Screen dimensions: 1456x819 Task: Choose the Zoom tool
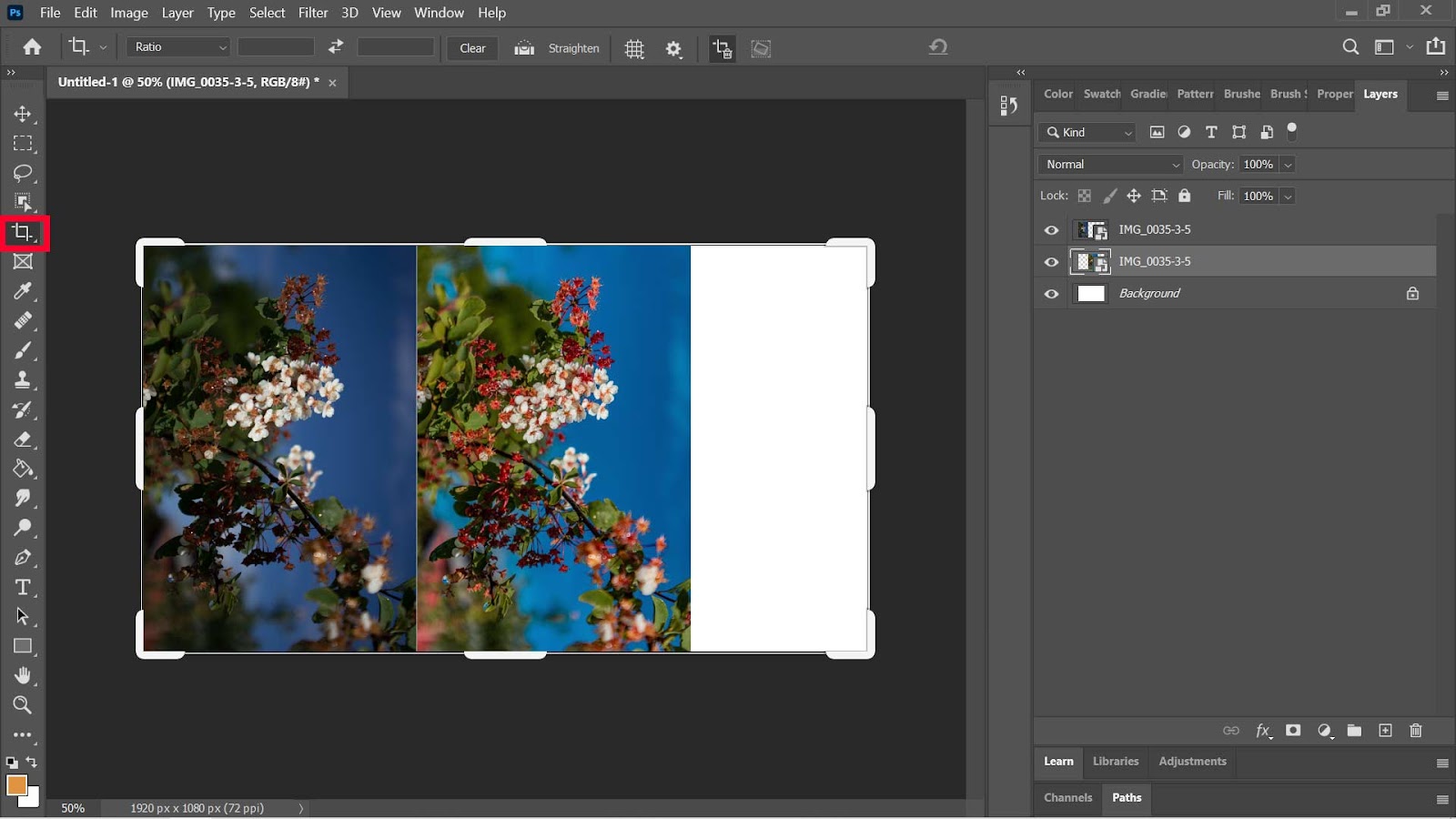23,705
